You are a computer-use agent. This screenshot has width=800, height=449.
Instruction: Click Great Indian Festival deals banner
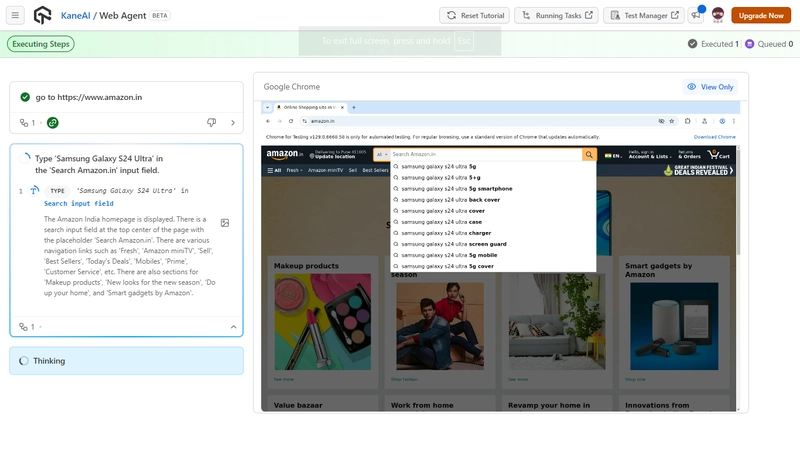coord(698,170)
